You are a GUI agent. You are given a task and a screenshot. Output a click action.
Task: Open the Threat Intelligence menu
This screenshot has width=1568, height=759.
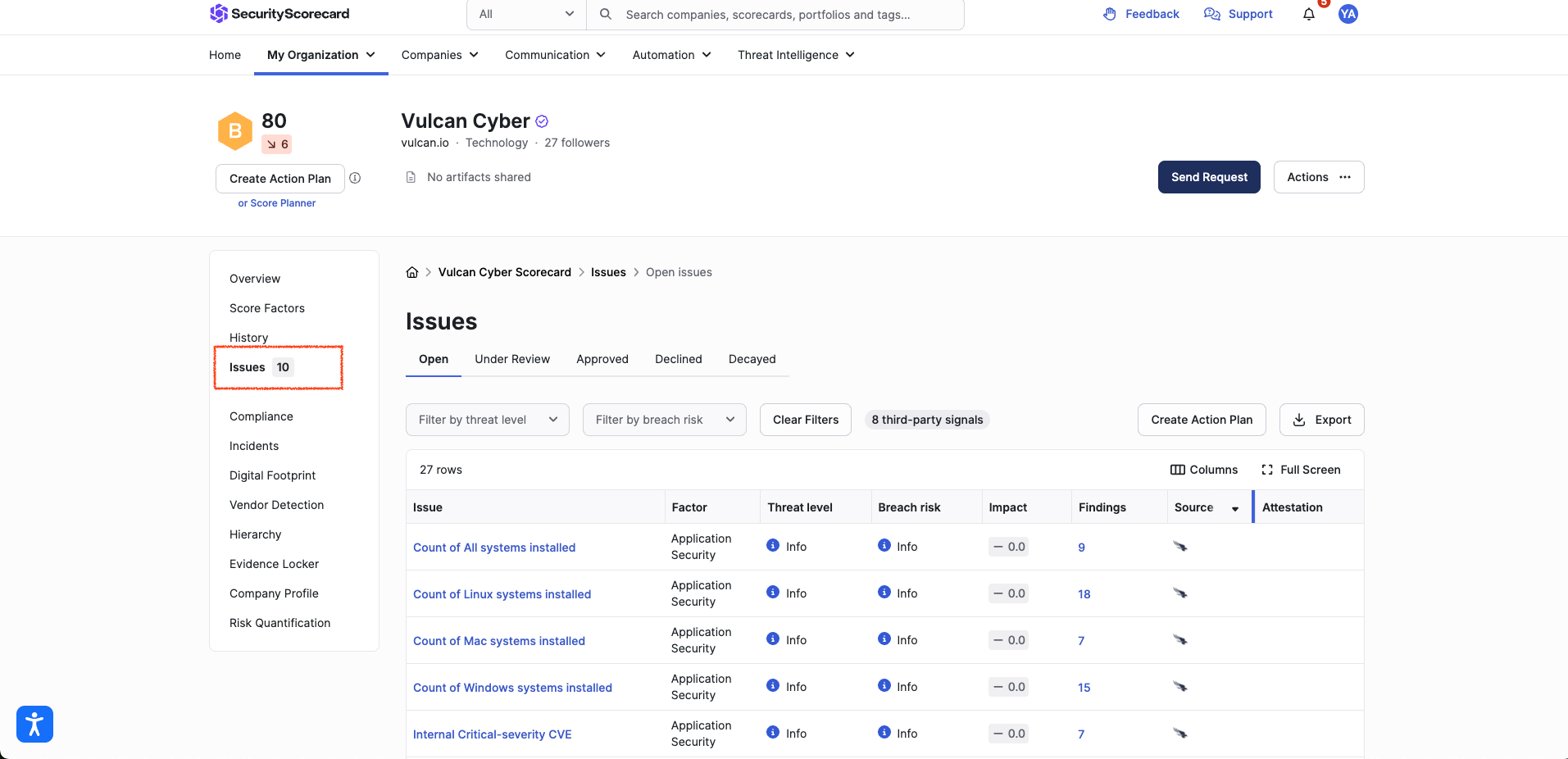click(x=796, y=55)
